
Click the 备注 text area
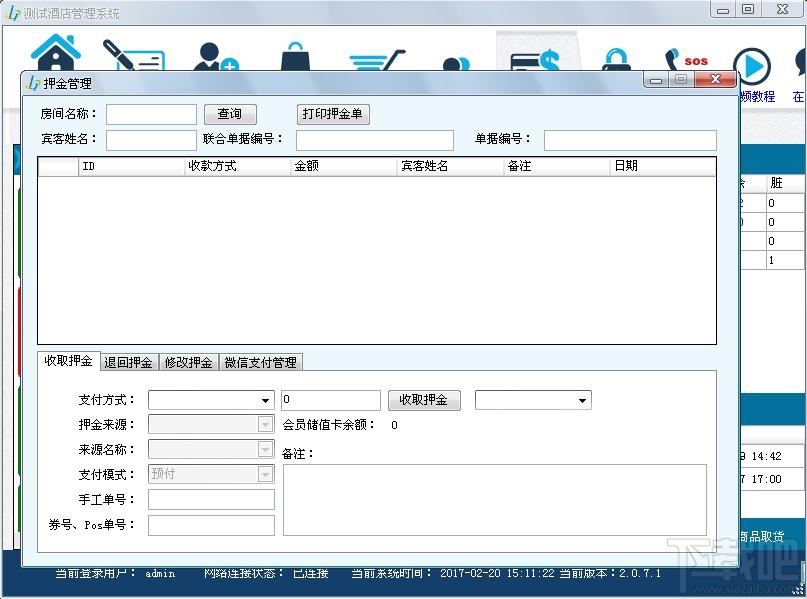pyautogui.click(x=495, y=500)
